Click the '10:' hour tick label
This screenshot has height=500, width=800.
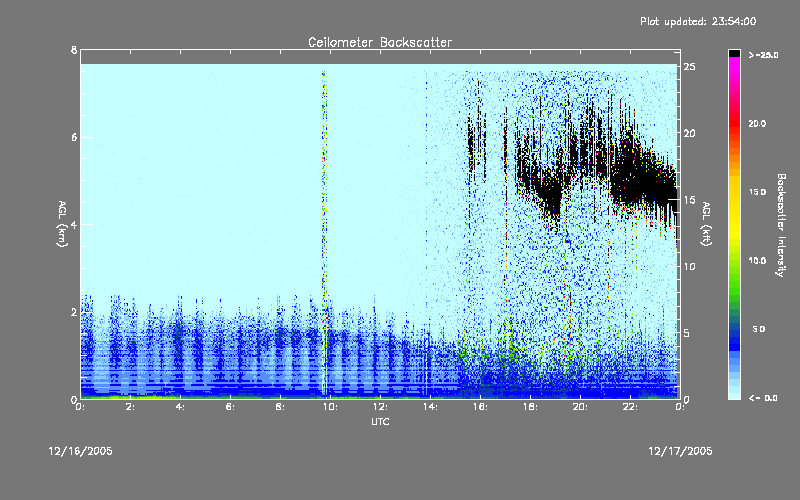click(x=330, y=407)
